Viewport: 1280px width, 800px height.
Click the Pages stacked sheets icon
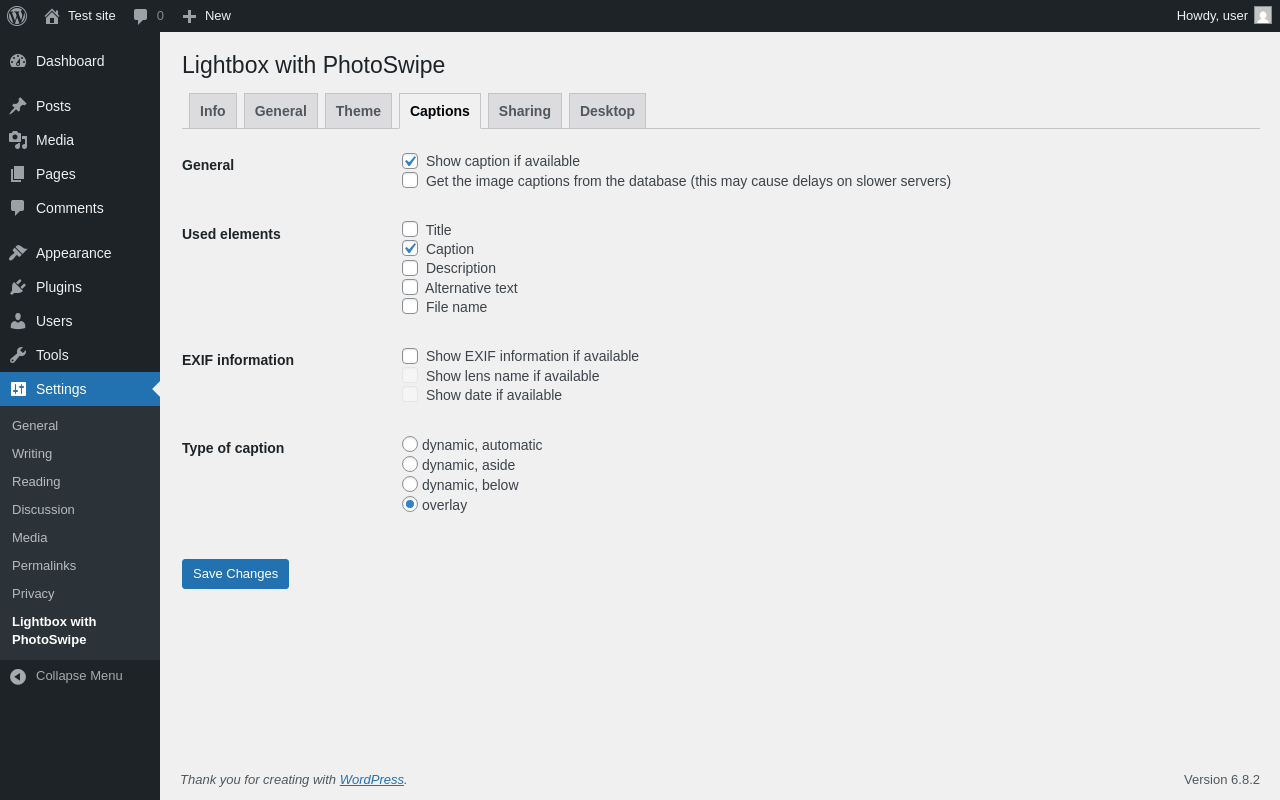pos(18,174)
